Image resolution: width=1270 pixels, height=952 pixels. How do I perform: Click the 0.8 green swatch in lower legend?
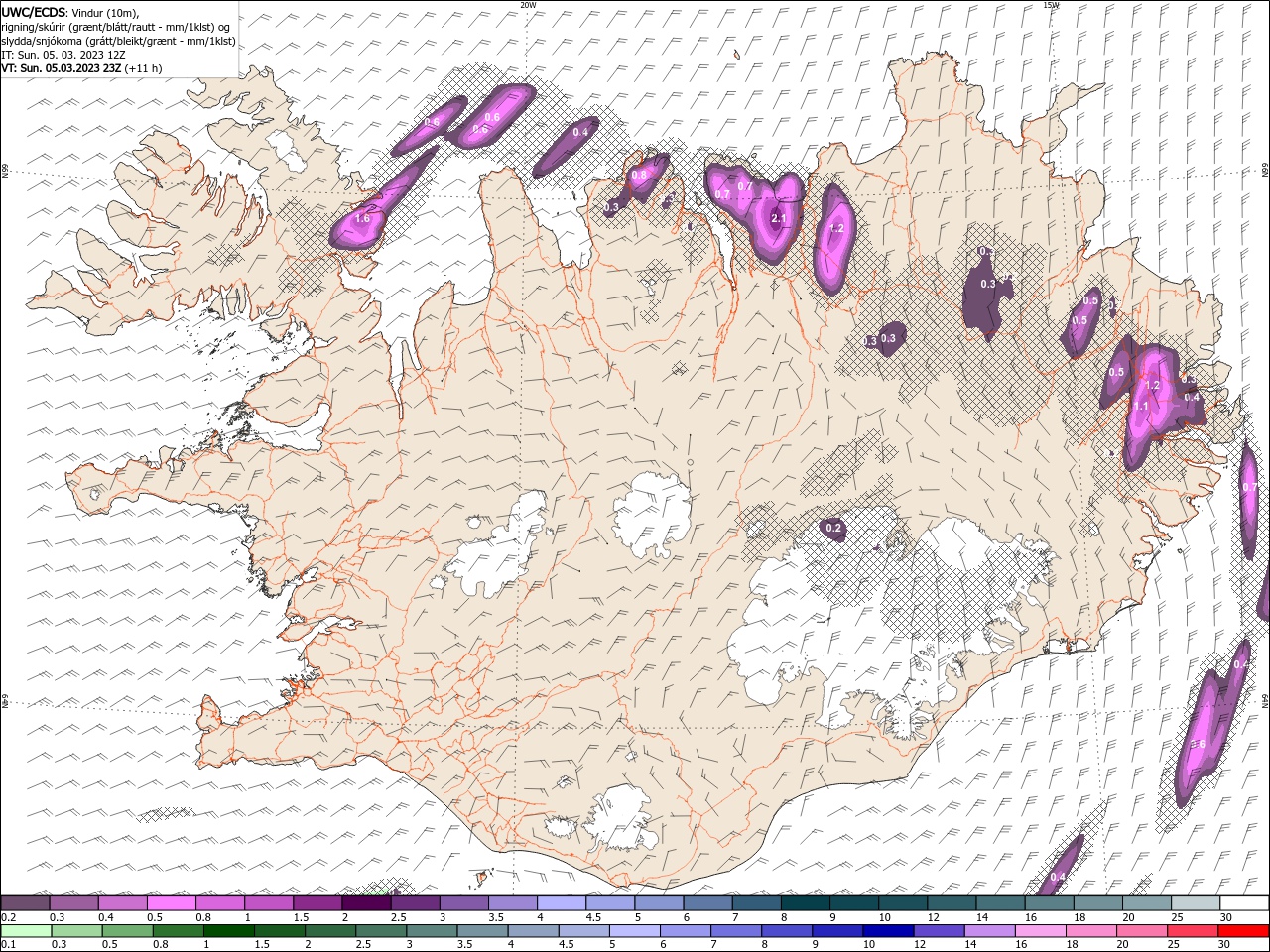coord(177,931)
